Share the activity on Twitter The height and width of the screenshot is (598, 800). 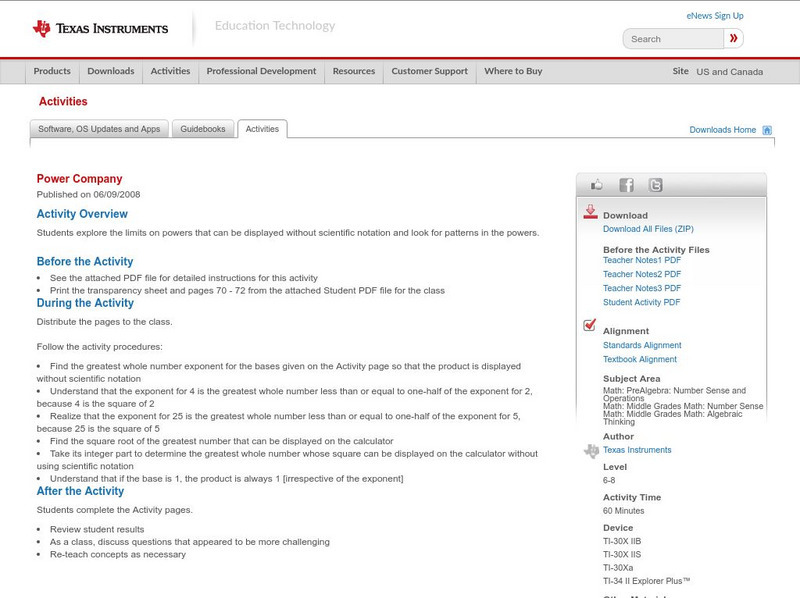654,184
